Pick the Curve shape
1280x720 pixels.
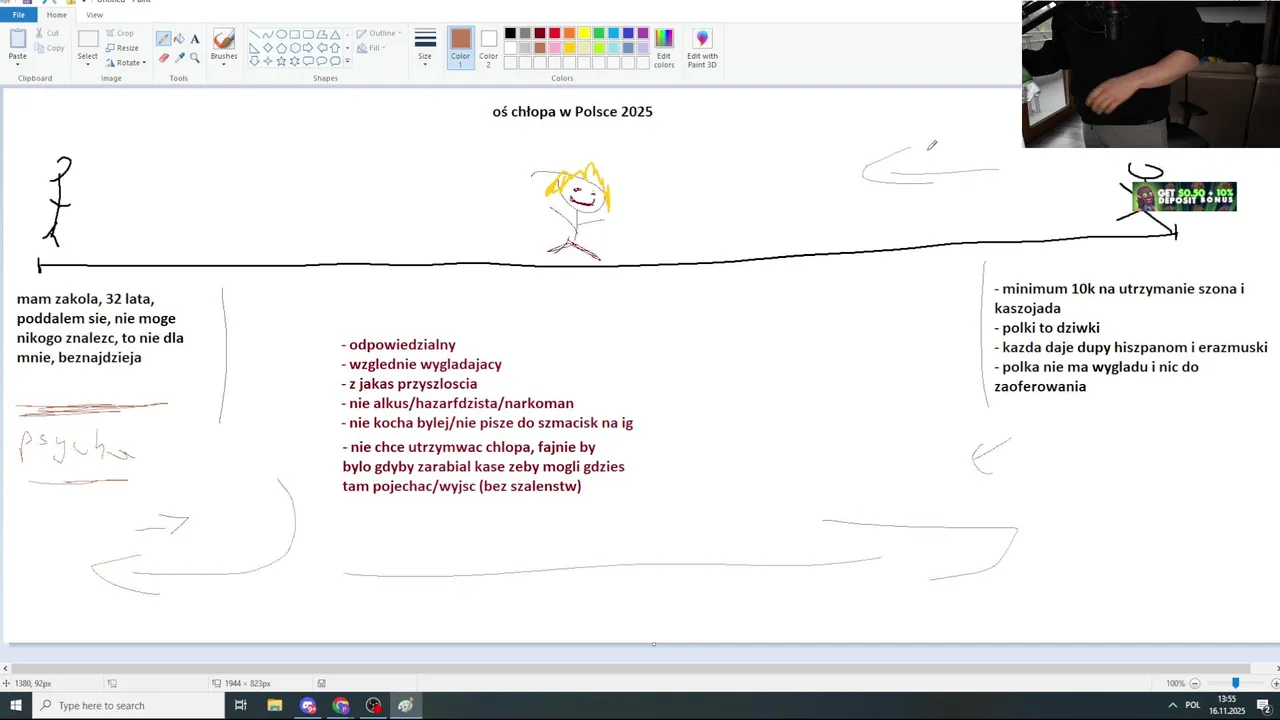[x=268, y=34]
